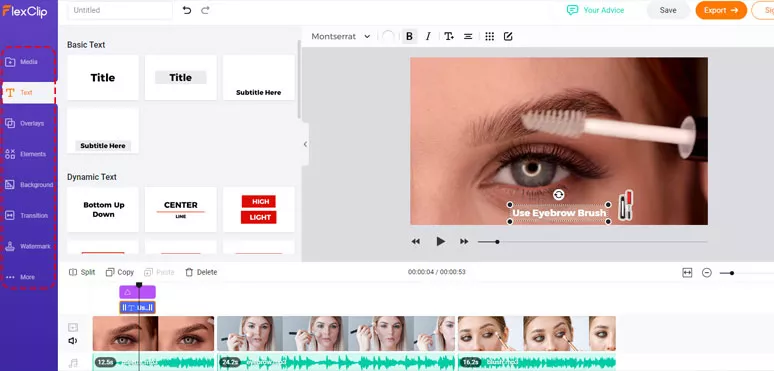Select the HIGH LIGHT dynamic text
The height and width of the screenshot is (371, 774).
point(259,209)
